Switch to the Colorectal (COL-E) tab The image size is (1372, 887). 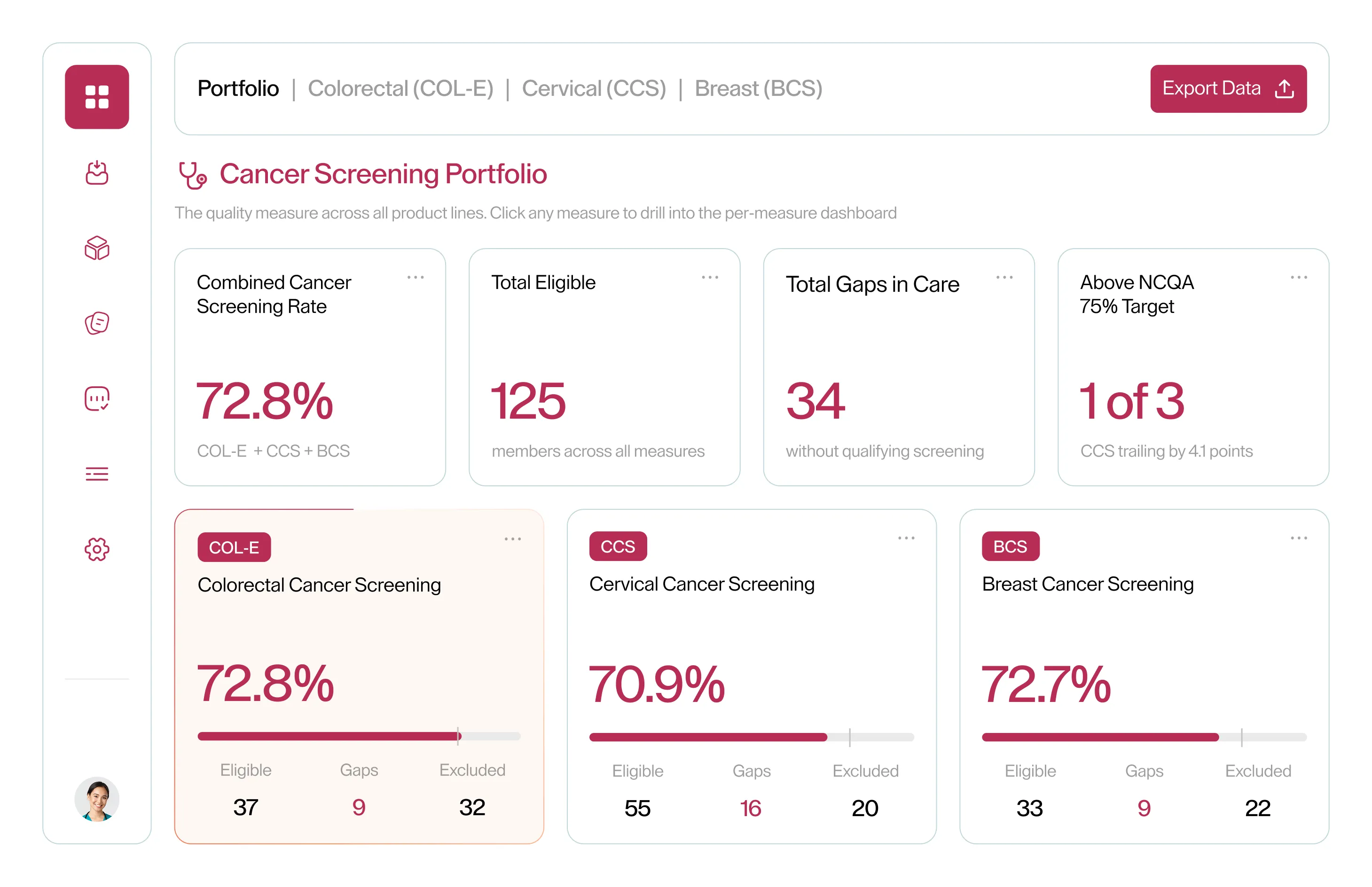[400, 89]
